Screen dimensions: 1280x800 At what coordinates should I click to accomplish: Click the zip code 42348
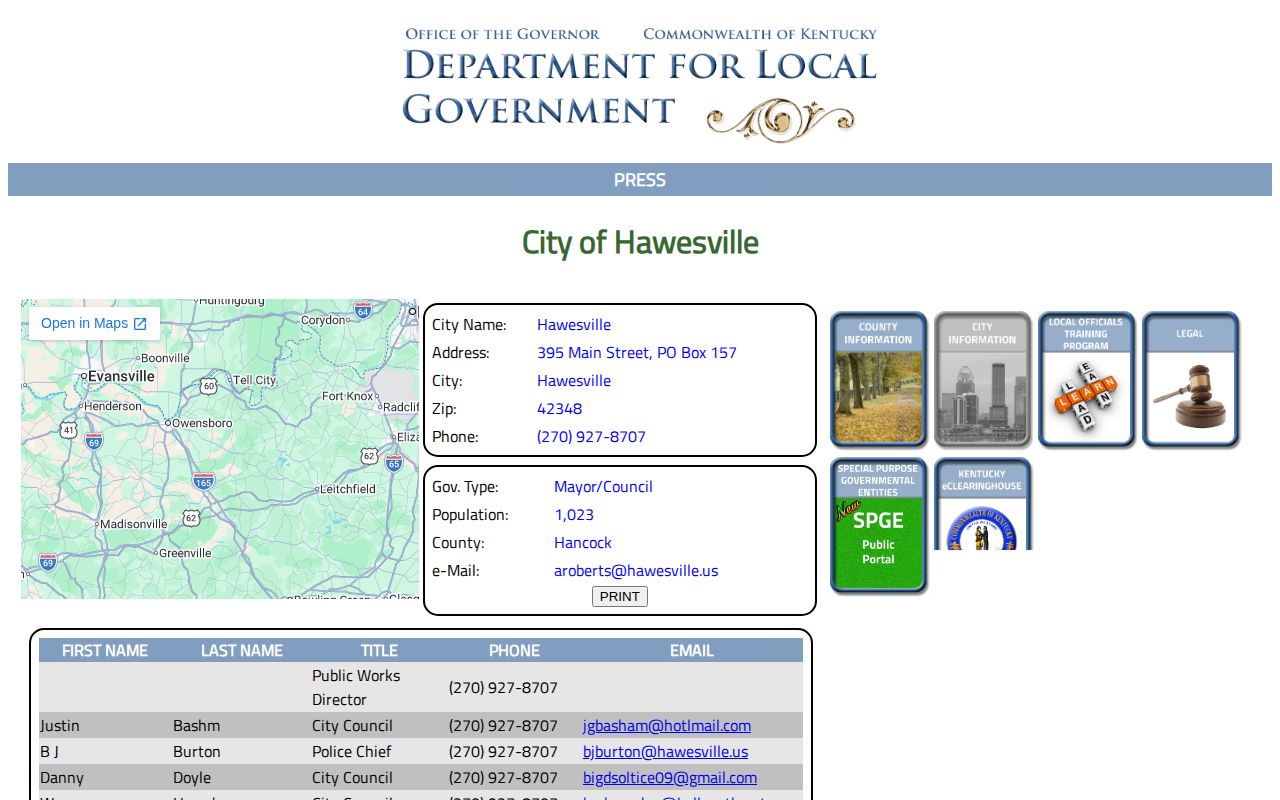click(559, 409)
